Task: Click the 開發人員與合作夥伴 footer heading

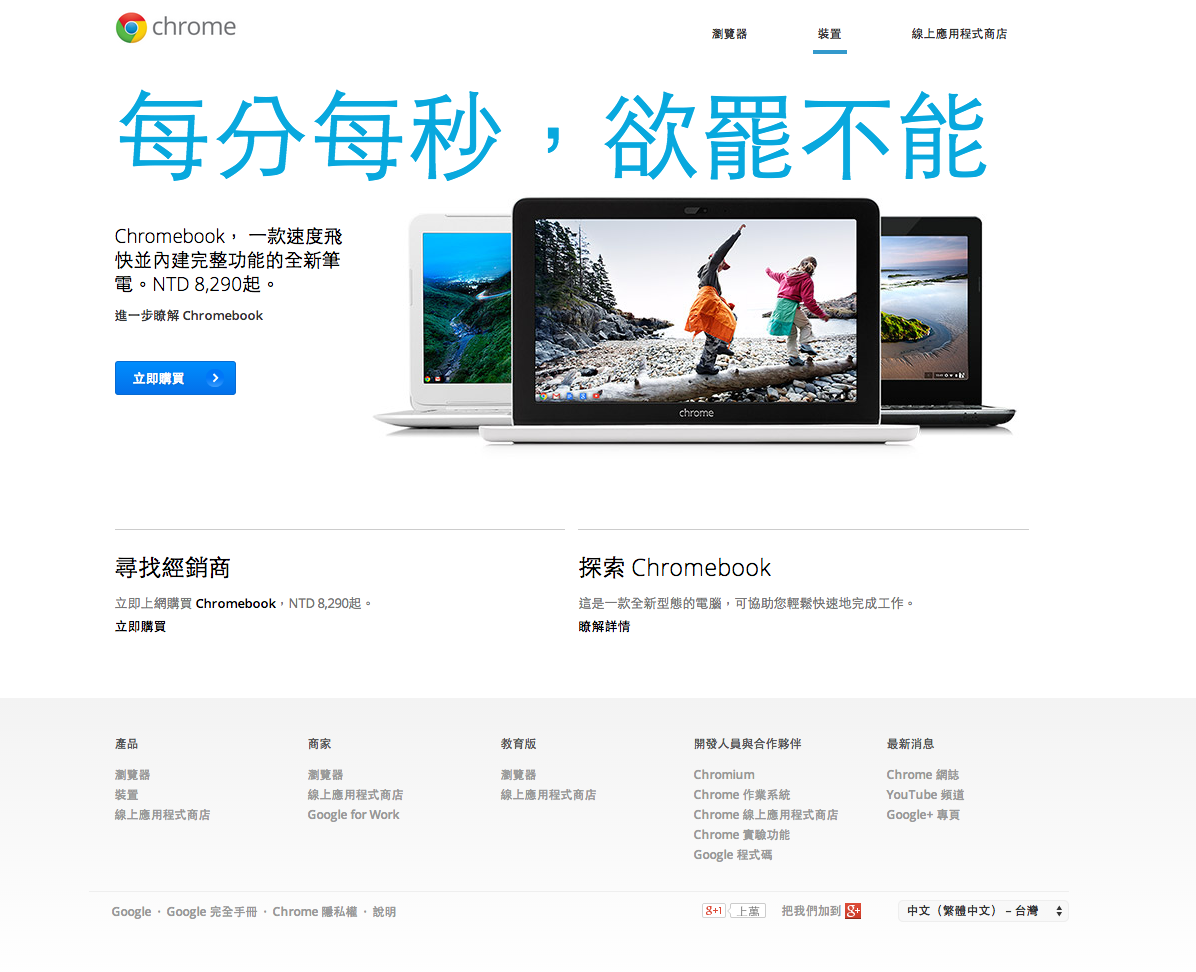Action: click(x=748, y=744)
